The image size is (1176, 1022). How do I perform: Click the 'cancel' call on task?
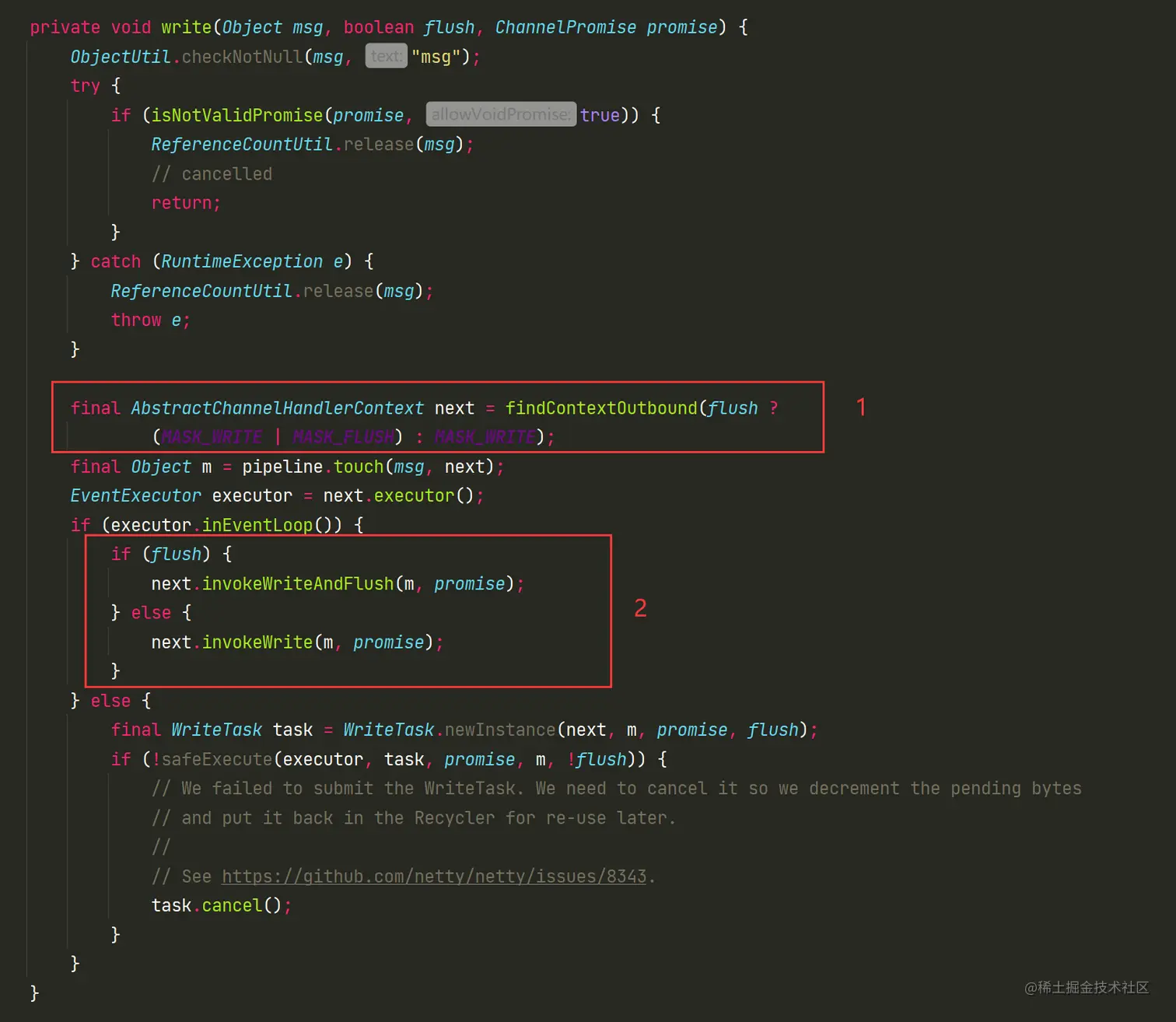point(233,905)
